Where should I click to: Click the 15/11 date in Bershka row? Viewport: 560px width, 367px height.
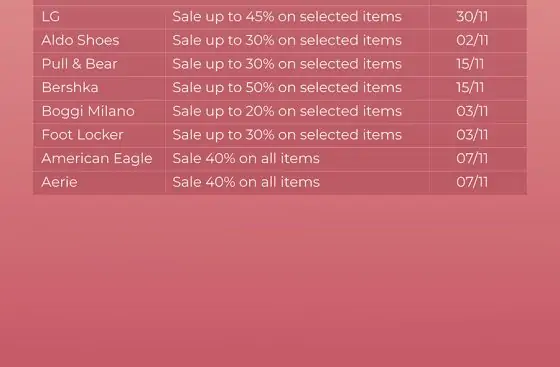click(x=470, y=87)
